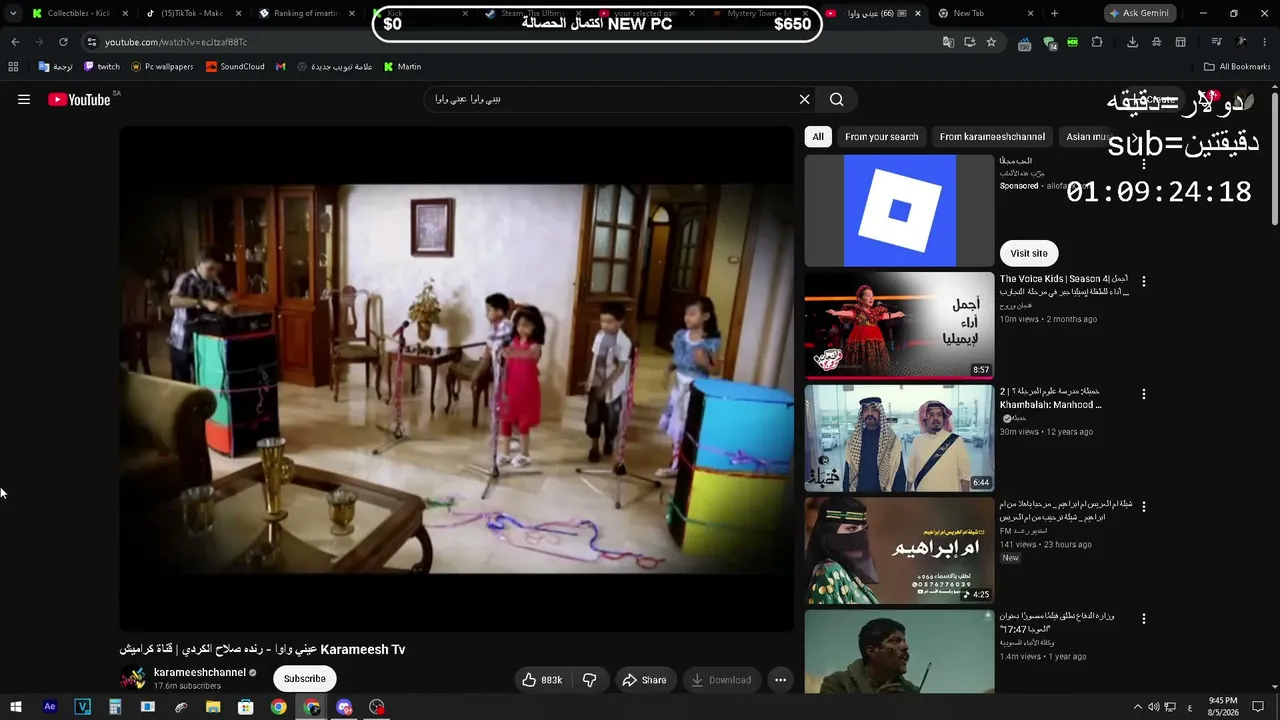Image resolution: width=1280 pixels, height=720 pixels.
Task: Open the YouTube guide hamburger menu
Action: tap(24, 99)
